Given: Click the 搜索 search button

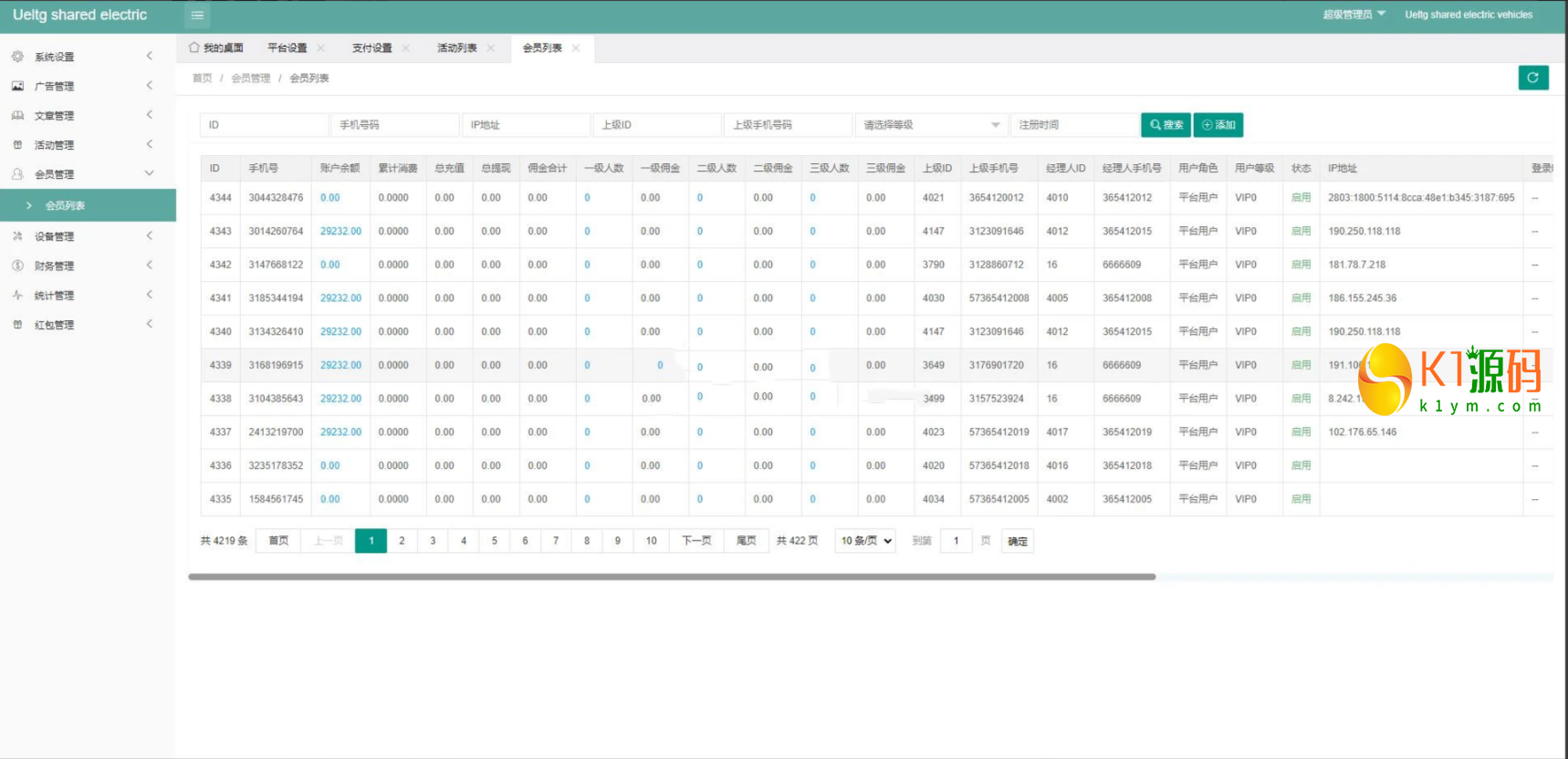Looking at the screenshot, I should click(x=1166, y=125).
